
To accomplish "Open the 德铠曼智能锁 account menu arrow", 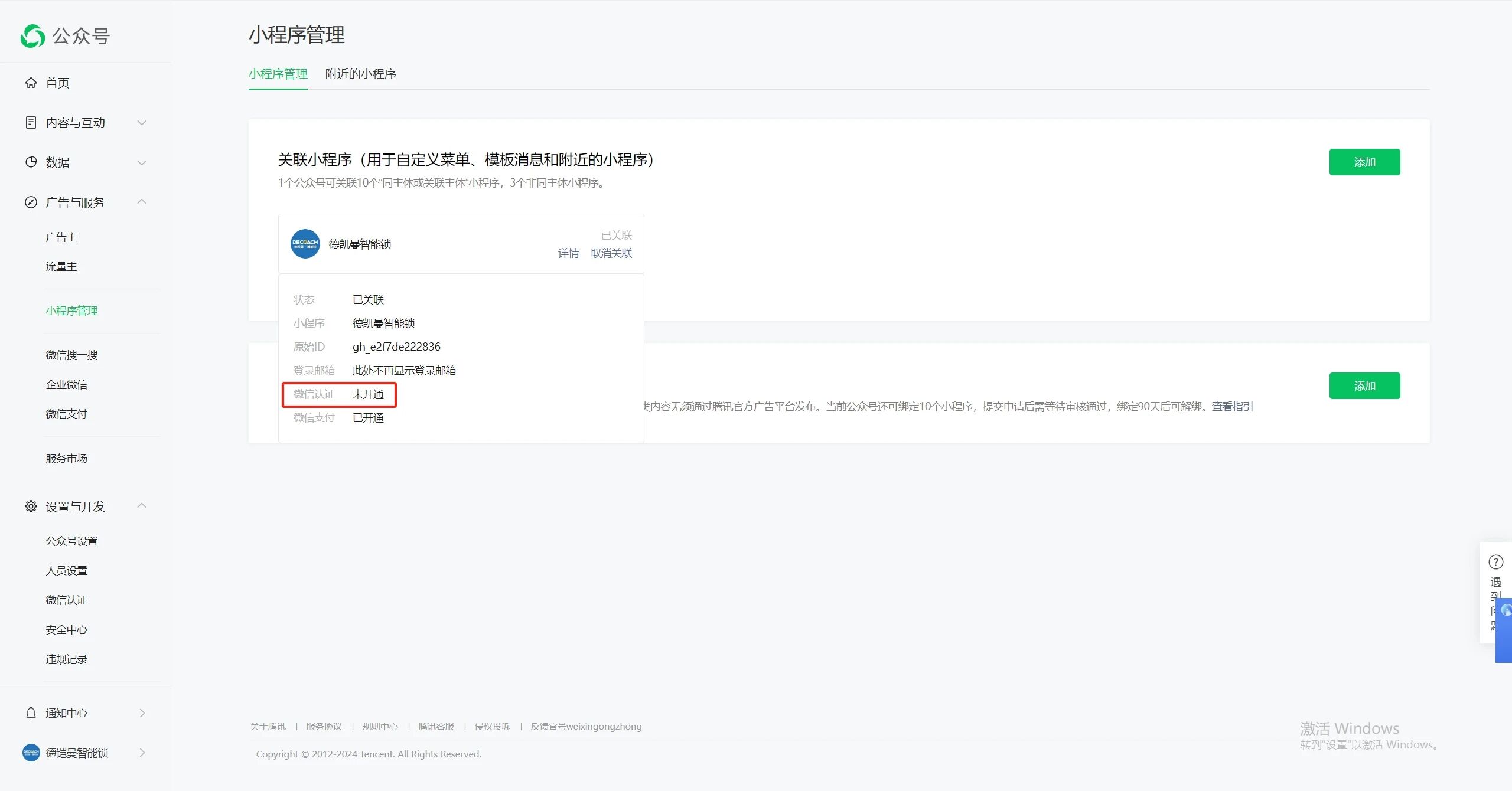I will 142,752.
